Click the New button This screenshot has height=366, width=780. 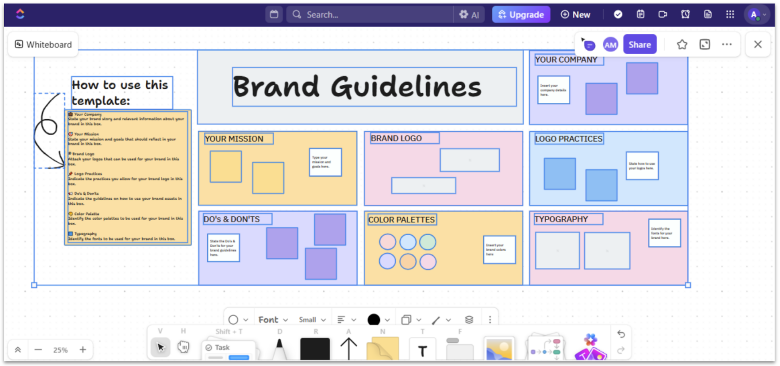pos(575,14)
